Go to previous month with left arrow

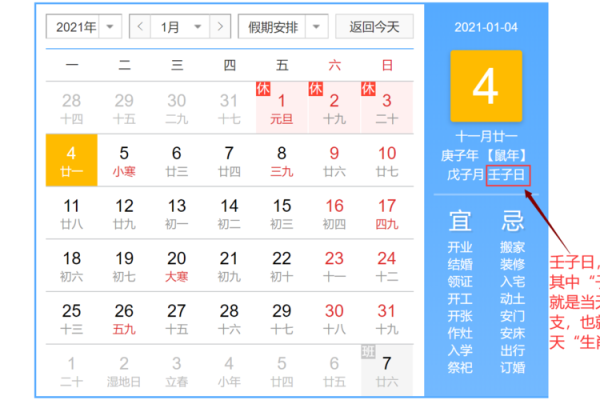tap(141, 26)
